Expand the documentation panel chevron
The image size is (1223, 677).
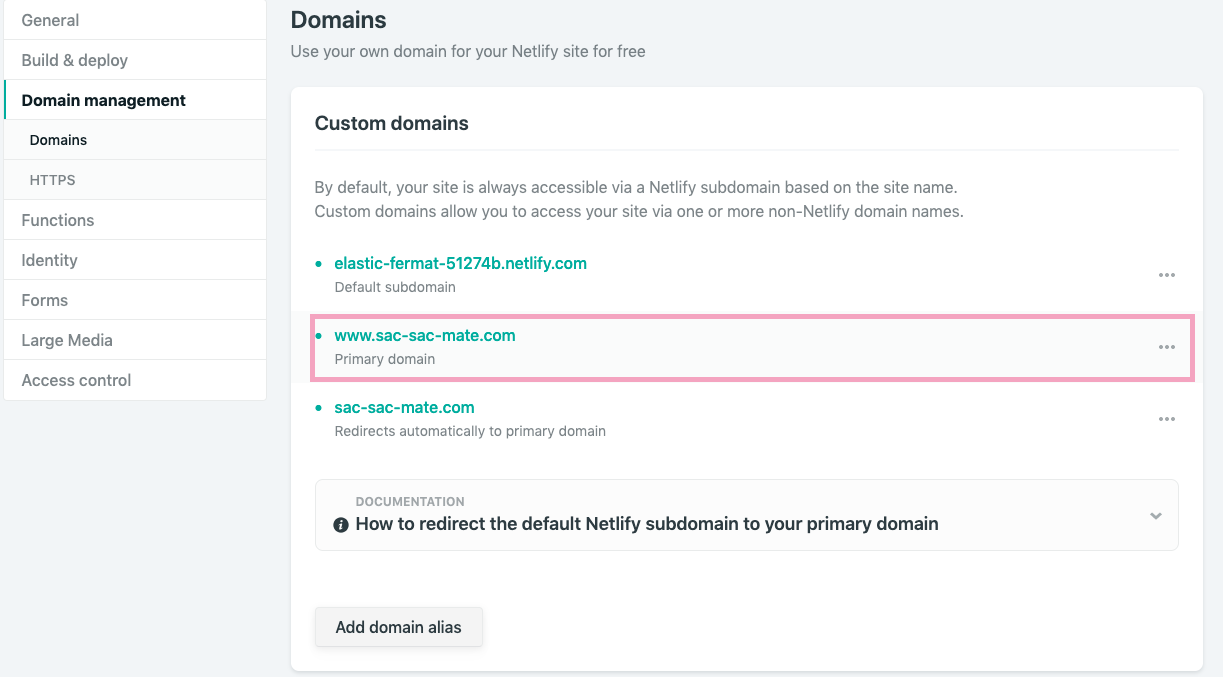click(x=1155, y=516)
